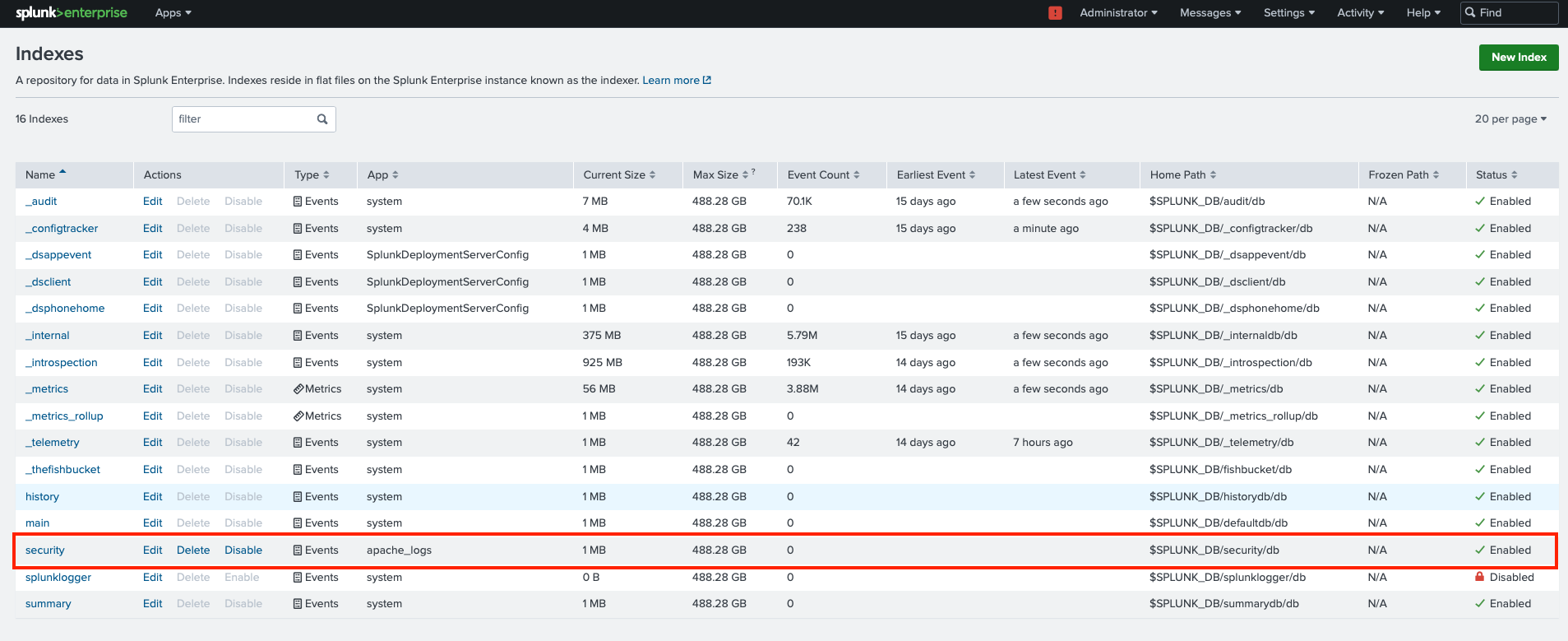The height and width of the screenshot is (641, 1568).
Task: Click the Events type icon for _audit
Action: pyautogui.click(x=298, y=202)
